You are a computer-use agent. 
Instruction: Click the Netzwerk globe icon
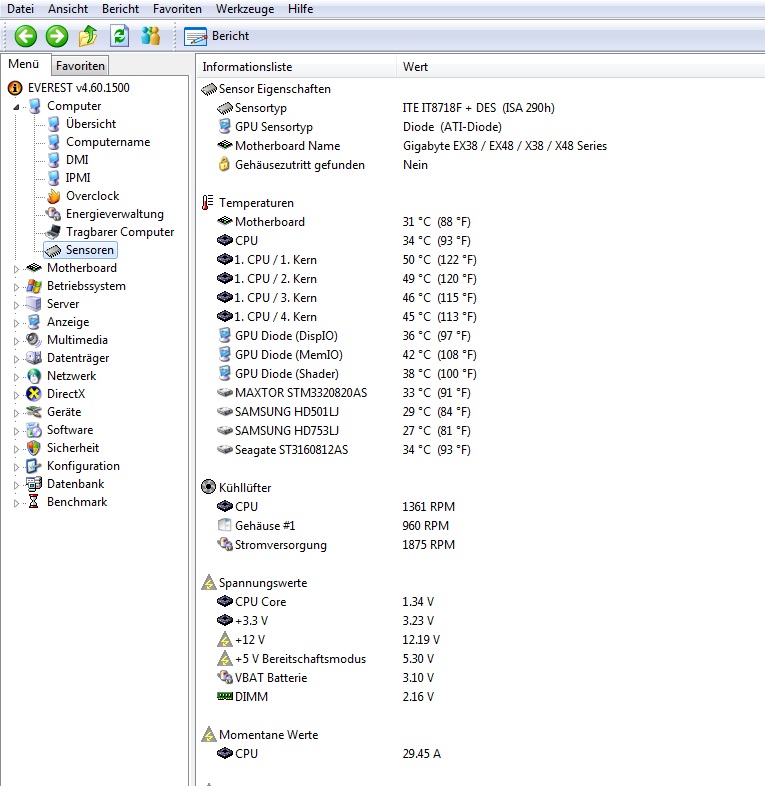[34, 376]
